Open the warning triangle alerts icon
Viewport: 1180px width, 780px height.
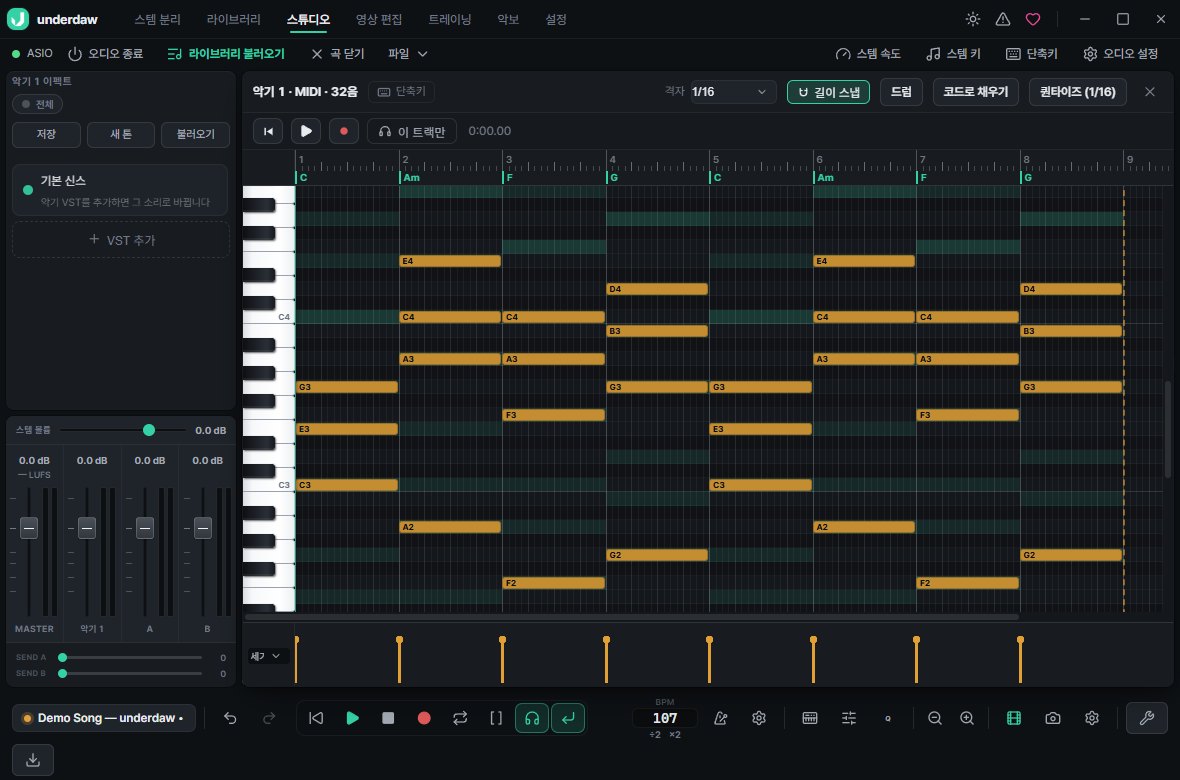pyautogui.click(x=1002, y=20)
